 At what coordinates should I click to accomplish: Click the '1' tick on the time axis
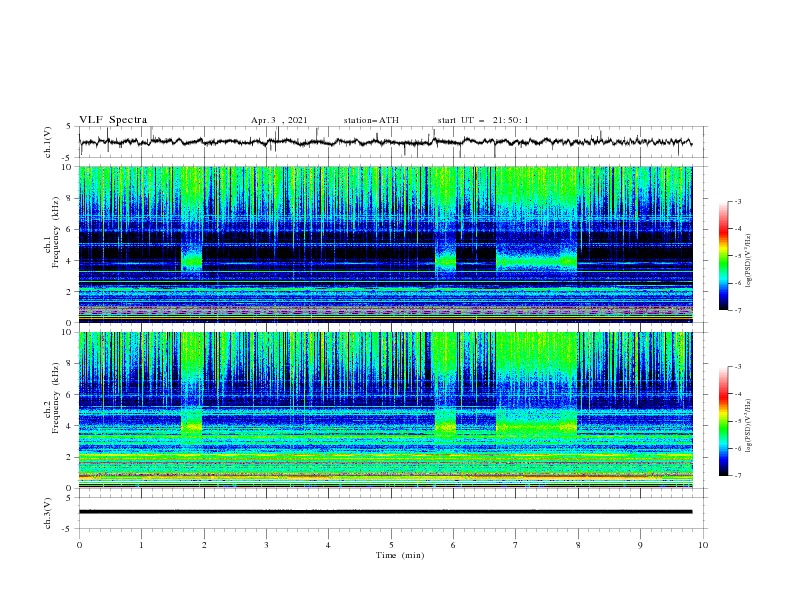[141, 545]
